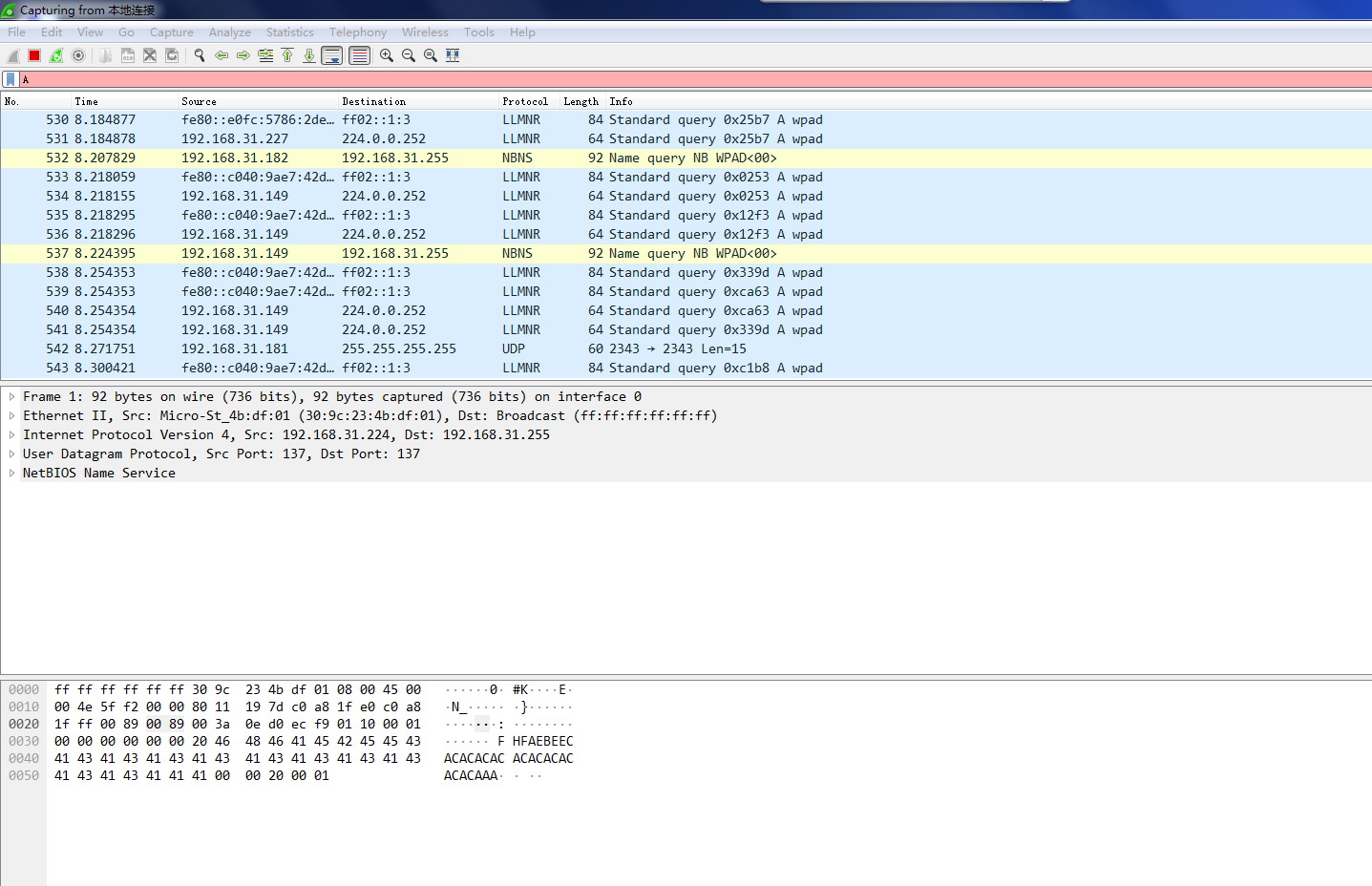Expand the User Datagram Protocol row
1372x886 pixels.
(x=11, y=454)
